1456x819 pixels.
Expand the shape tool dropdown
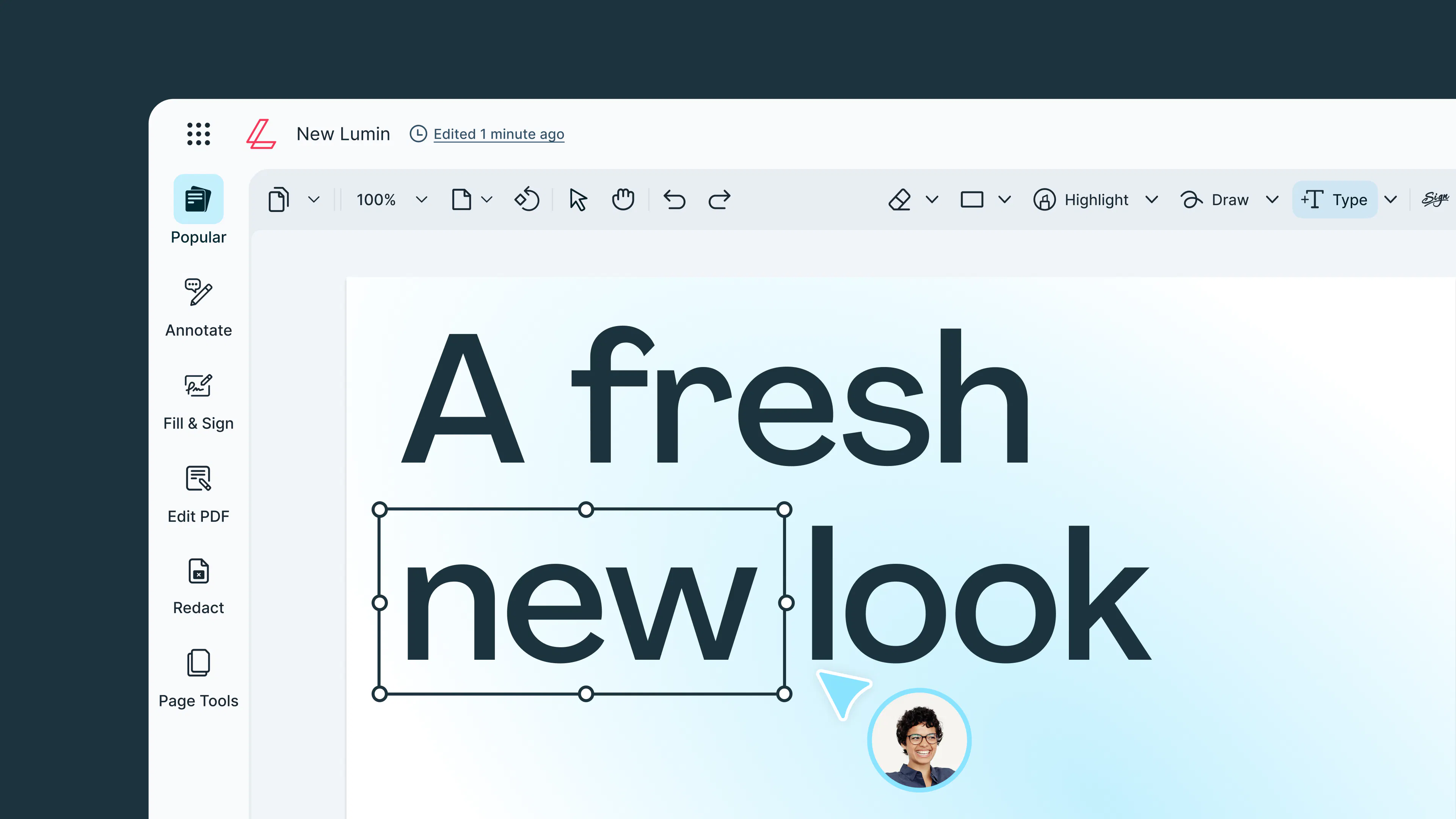(x=1004, y=199)
